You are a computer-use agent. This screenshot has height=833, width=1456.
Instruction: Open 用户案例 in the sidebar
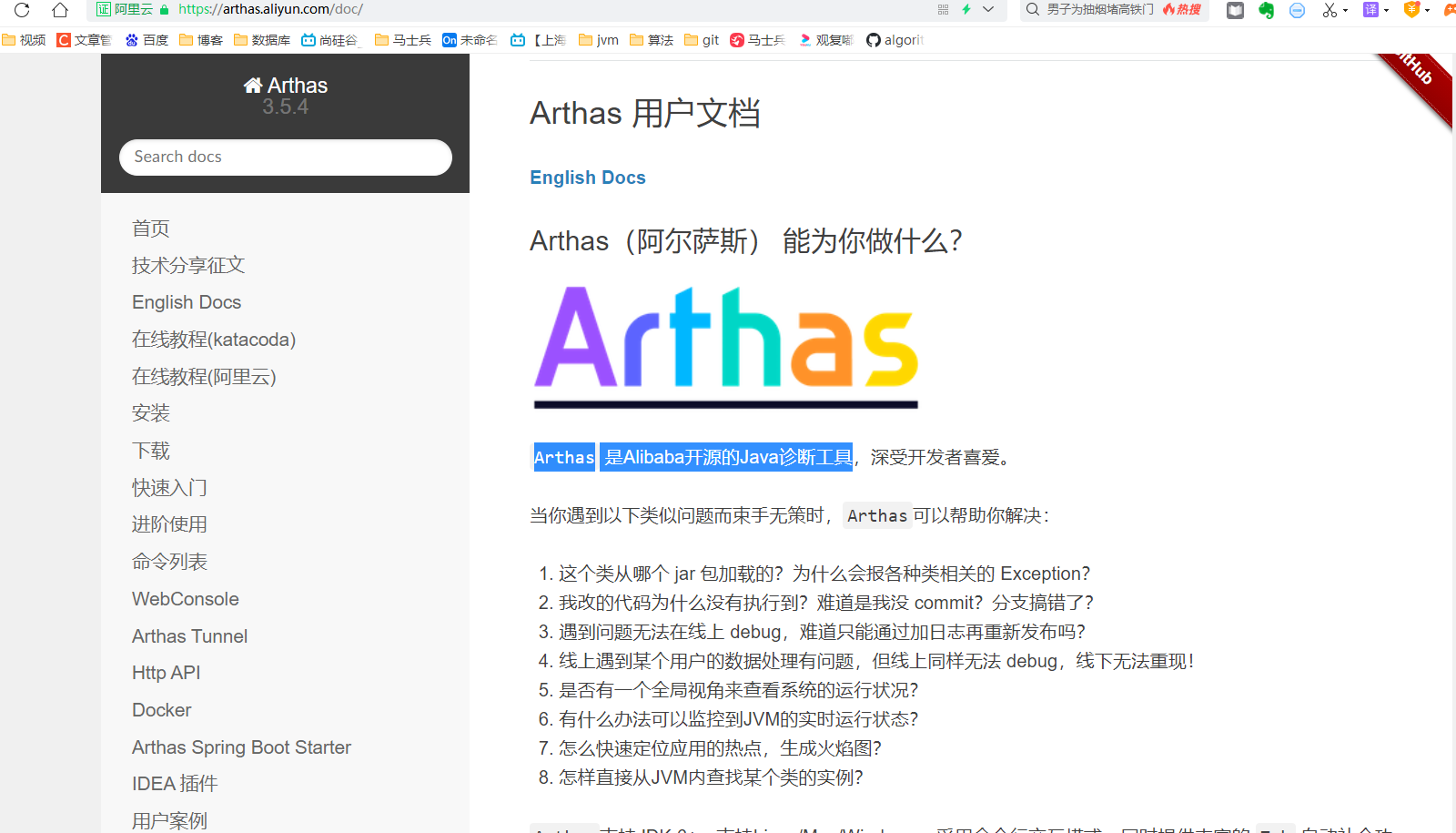169,821
